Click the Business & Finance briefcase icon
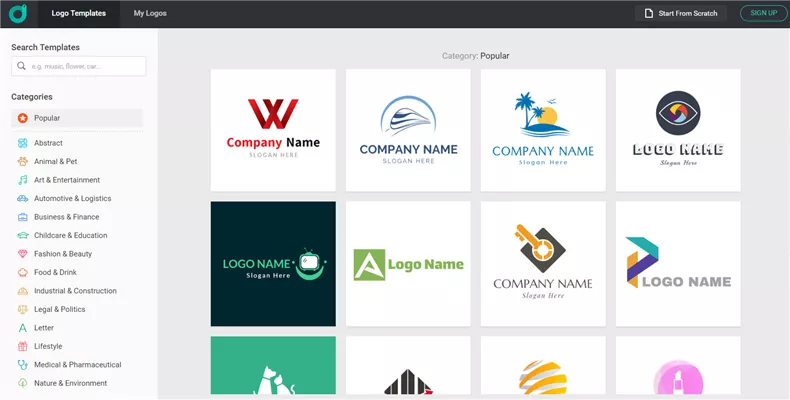 [x=22, y=217]
